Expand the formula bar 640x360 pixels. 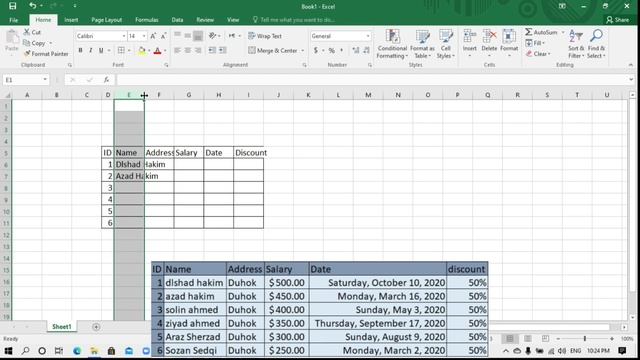pos(631,80)
